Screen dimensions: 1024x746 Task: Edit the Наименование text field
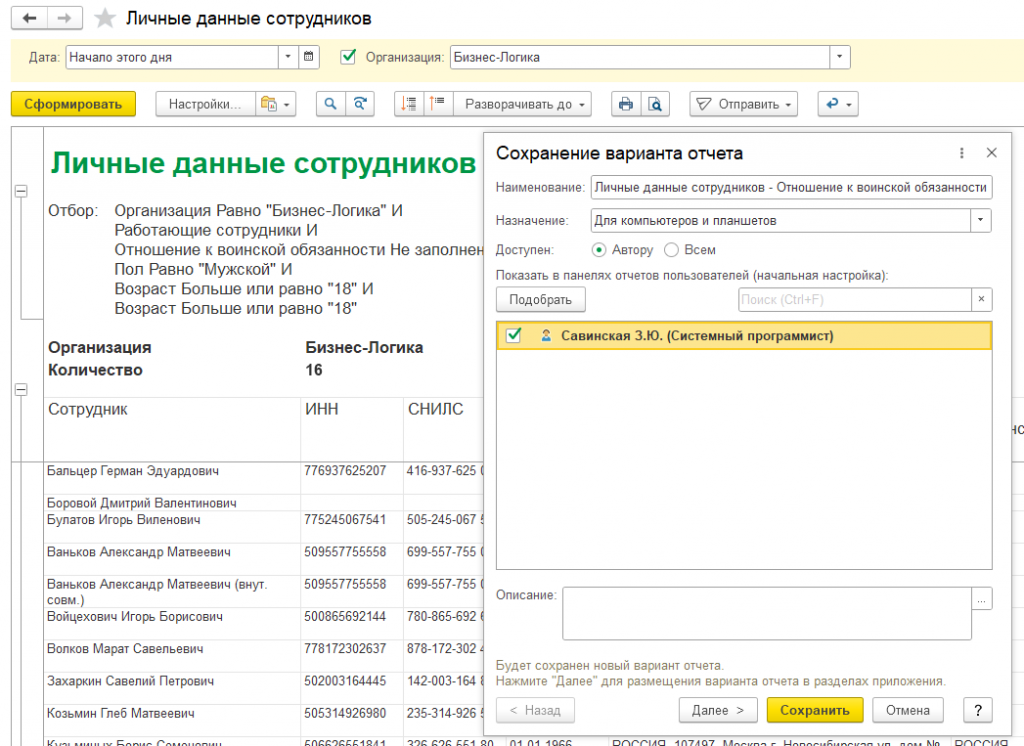[x=791, y=187]
